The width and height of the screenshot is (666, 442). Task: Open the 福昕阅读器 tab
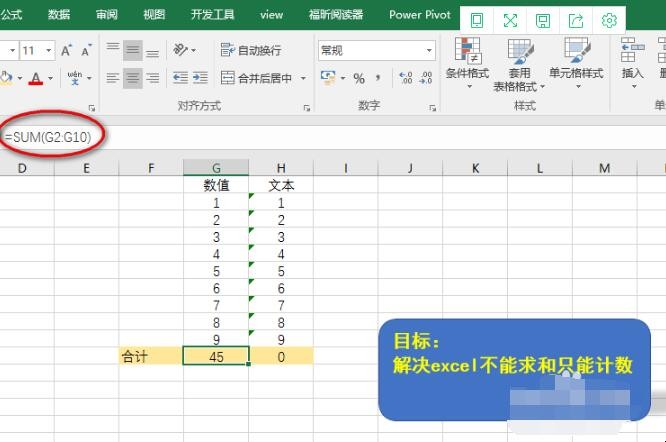pyautogui.click(x=336, y=15)
